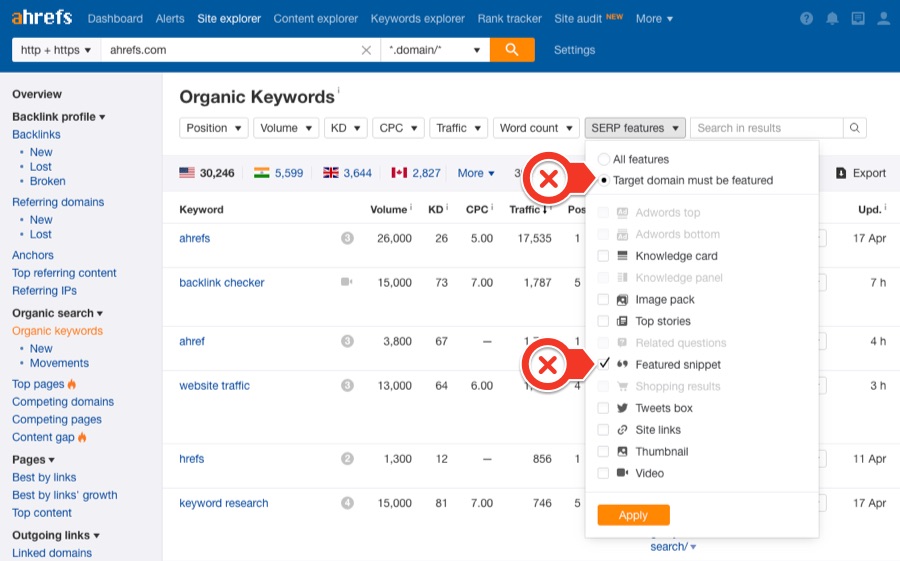Check the Image pack checkbox

tap(603, 299)
